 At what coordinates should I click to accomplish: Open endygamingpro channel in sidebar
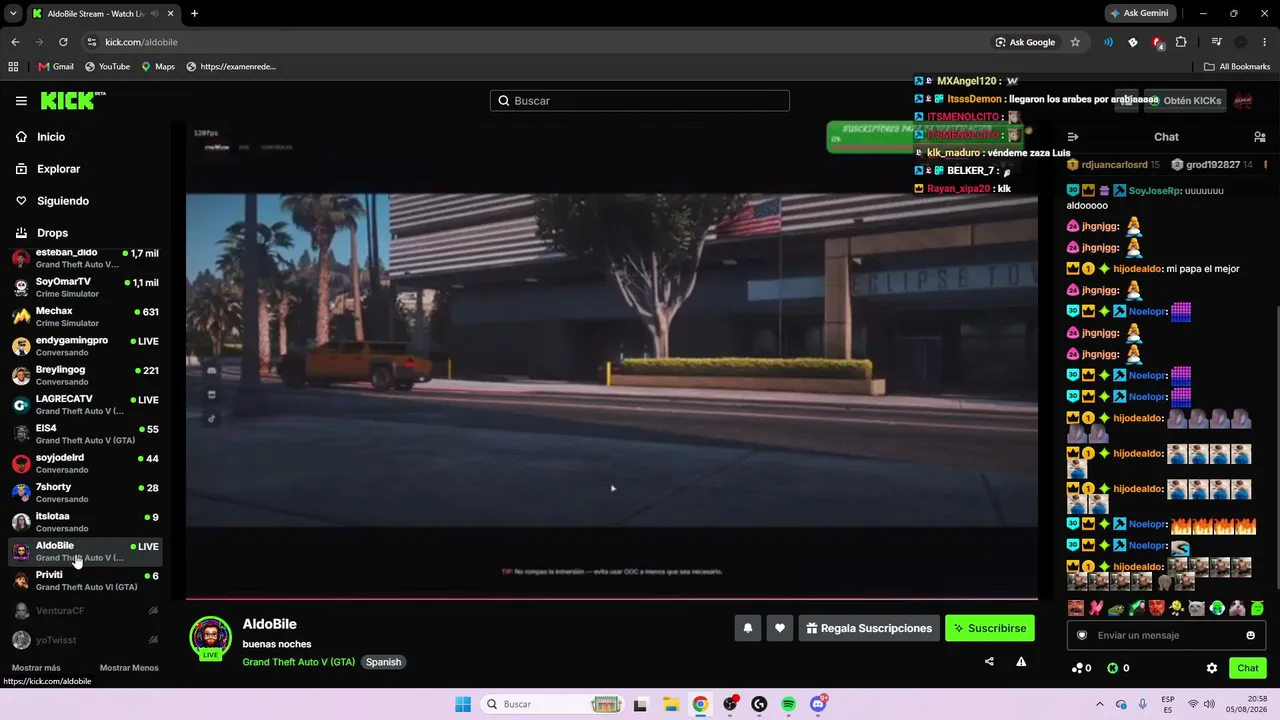click(x=85, y=346)
